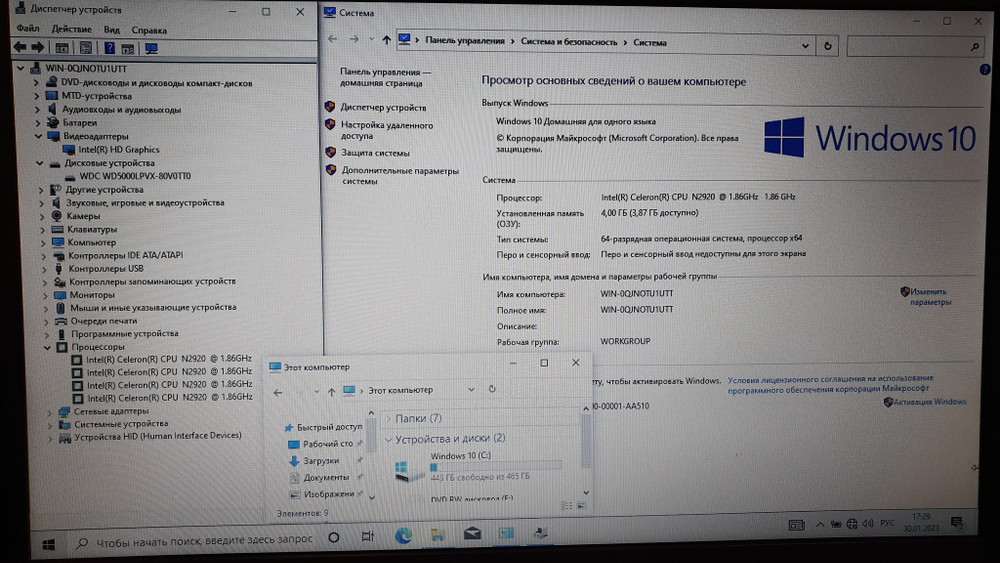
Task: Open Защита системы link
Action: click(x=375, y=153)
